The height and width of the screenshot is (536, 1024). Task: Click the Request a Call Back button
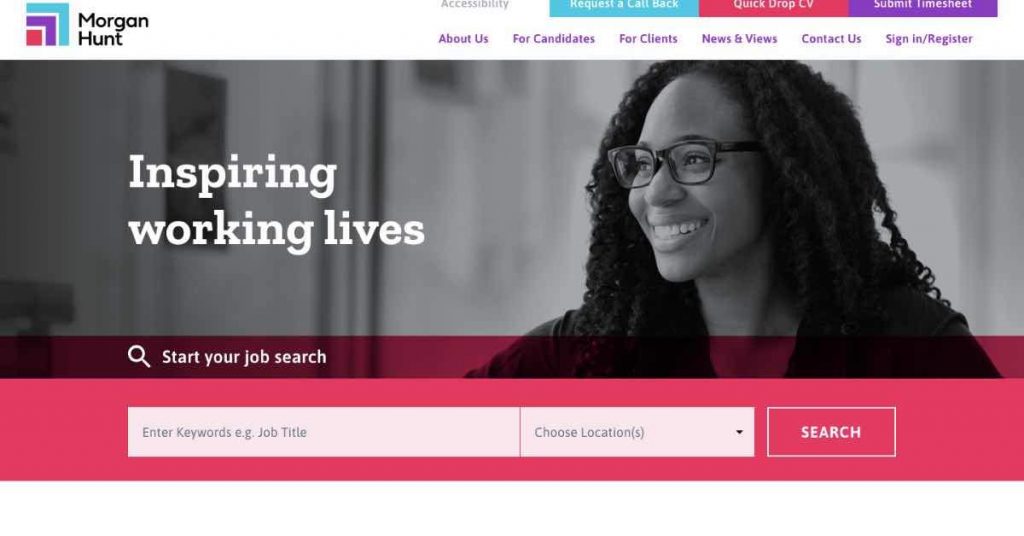(x=624, y=7)
